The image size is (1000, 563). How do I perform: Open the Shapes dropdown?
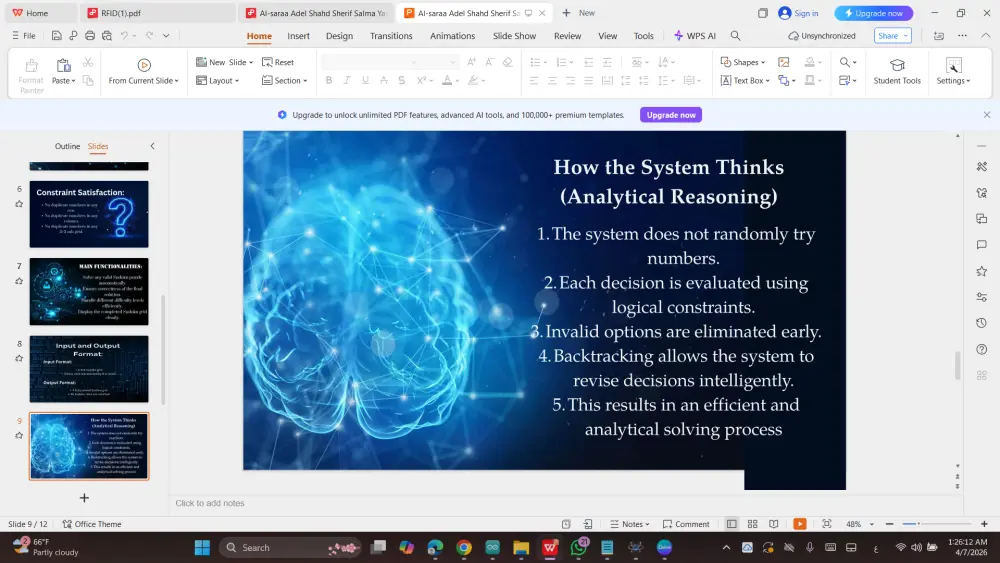(742, 62)
